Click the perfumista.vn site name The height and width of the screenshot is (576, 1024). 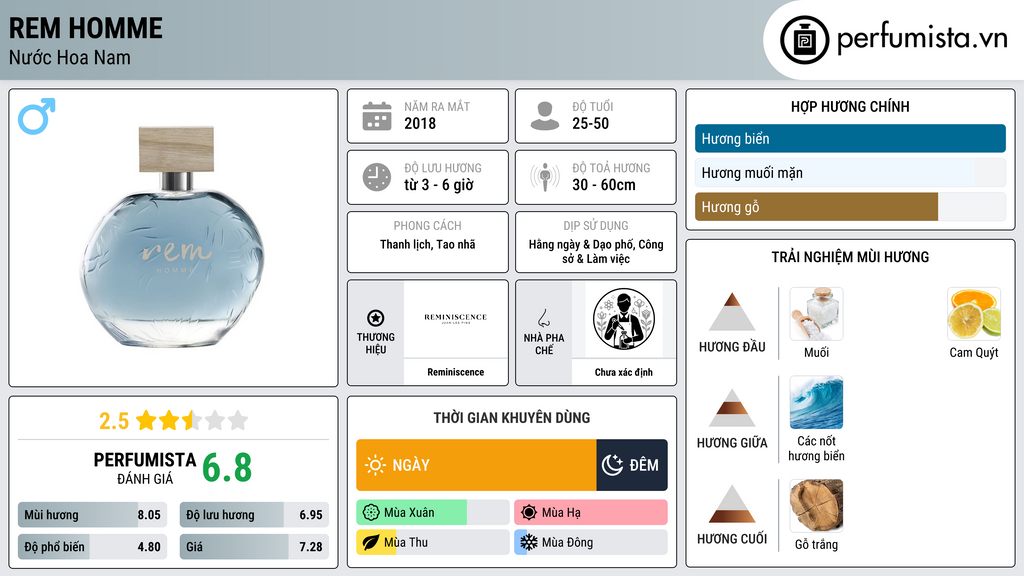(x=922, y=39)
